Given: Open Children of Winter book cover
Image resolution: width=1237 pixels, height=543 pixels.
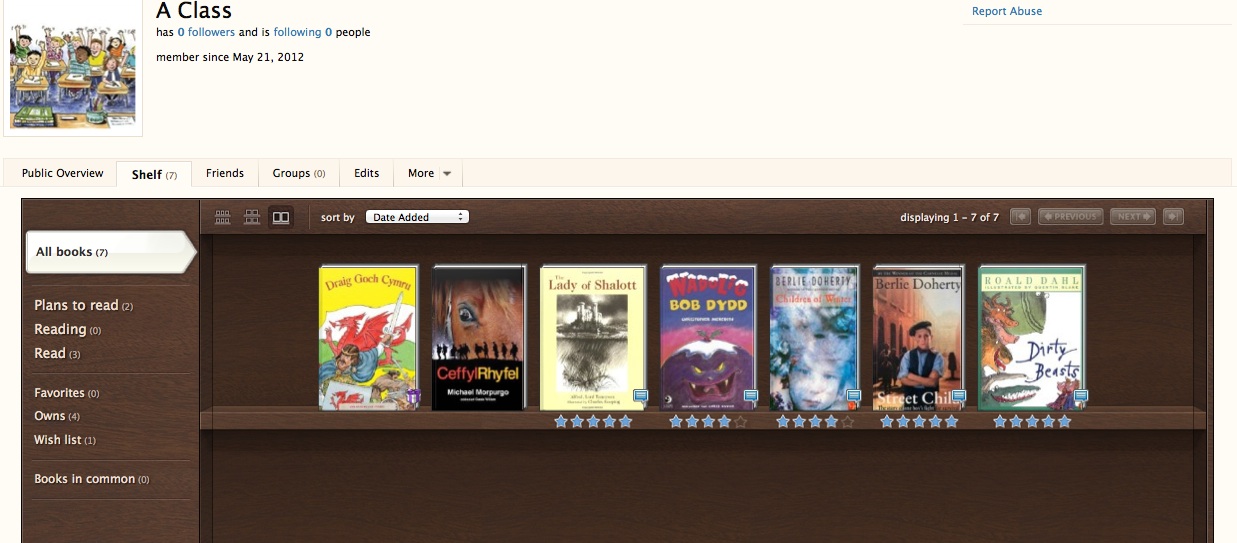Looking at the screenshot, I should click(815, 338).
